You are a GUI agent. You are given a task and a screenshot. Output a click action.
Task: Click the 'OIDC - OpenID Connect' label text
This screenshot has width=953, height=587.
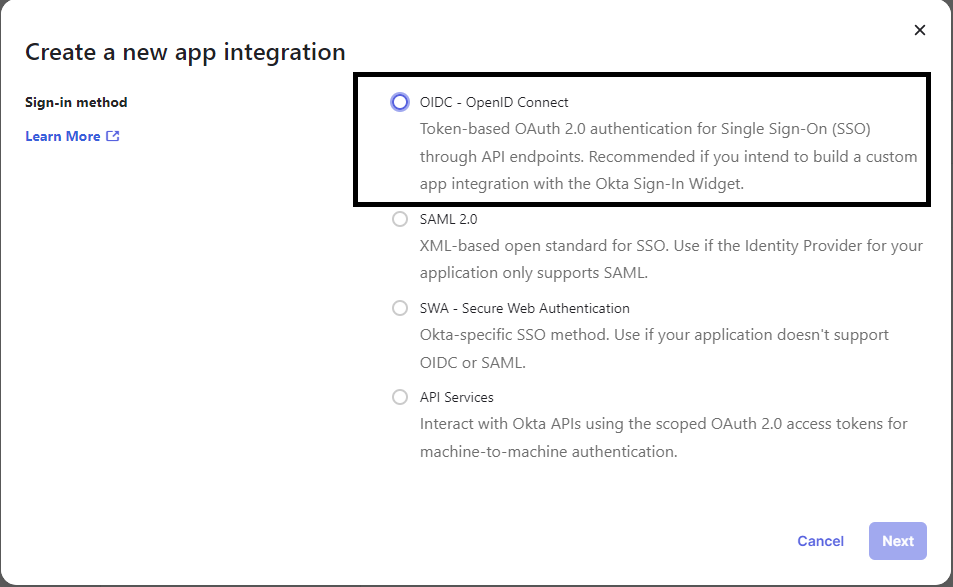coord(494,102)
